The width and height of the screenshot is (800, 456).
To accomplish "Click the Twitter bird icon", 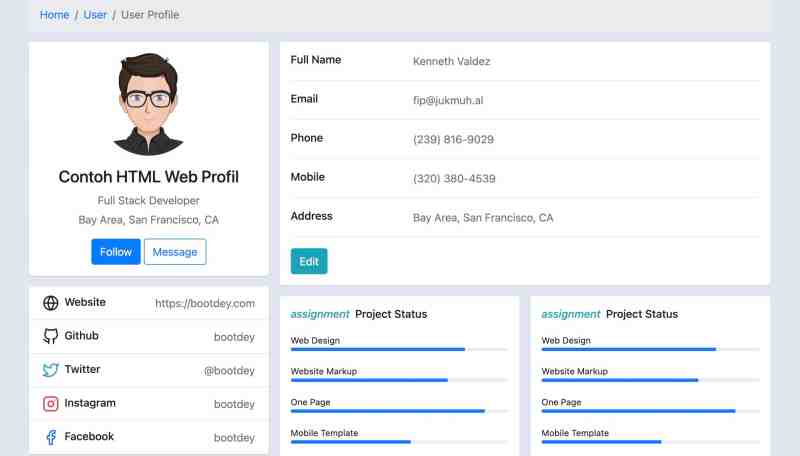I will 51,370.
